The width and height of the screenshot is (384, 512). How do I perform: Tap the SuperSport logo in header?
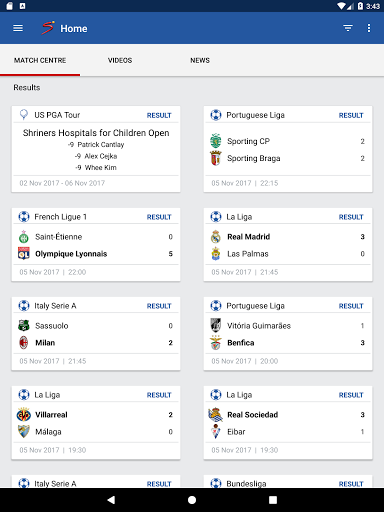coord(48,28)
